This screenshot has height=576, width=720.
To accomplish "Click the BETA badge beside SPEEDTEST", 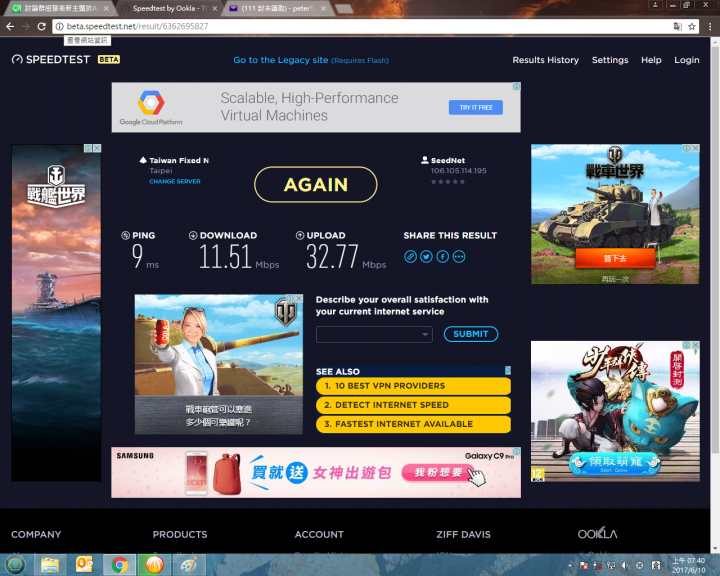I will pyautogui.click(x=109, y=59).
